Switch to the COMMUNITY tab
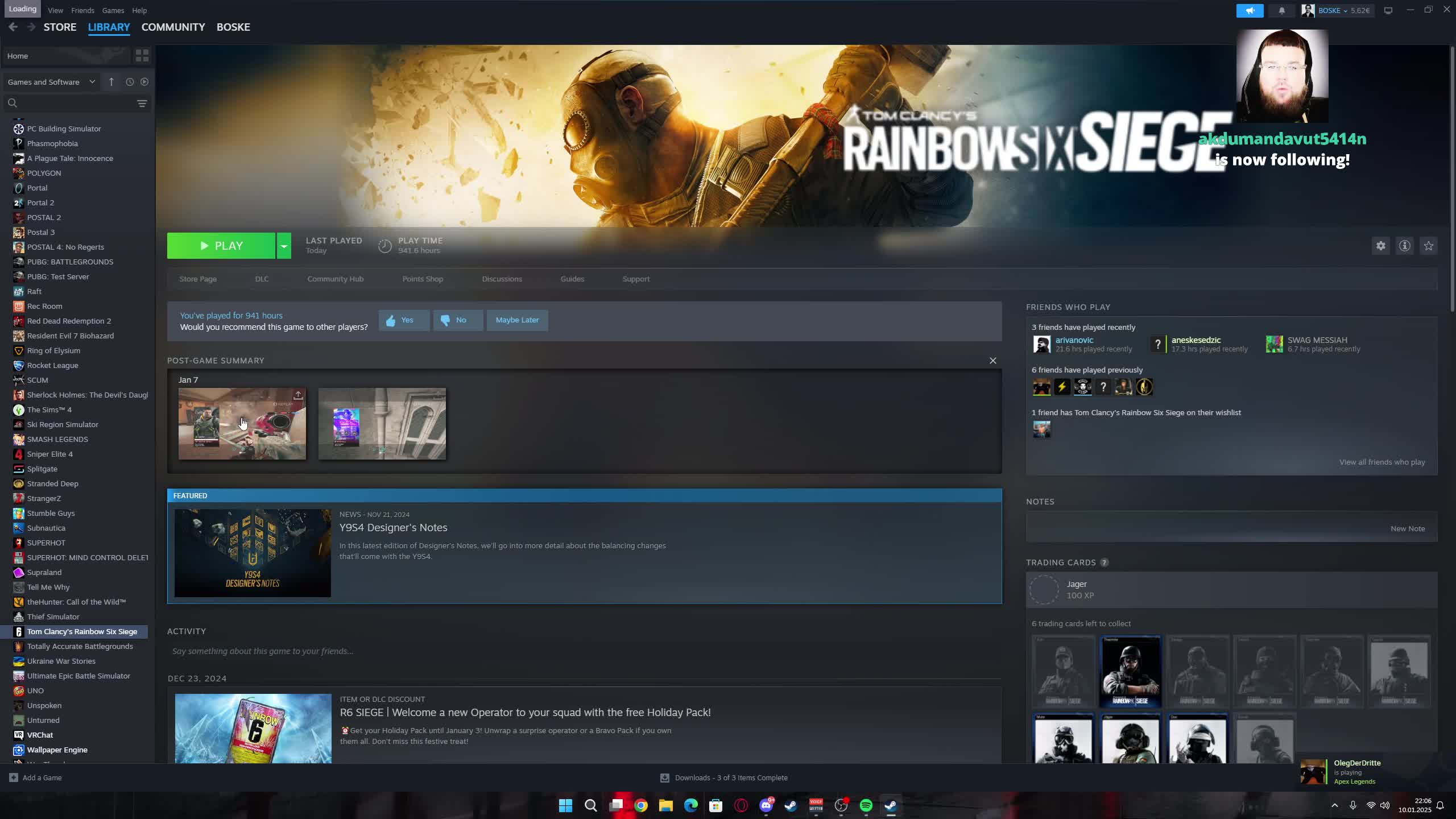 (x=173, y=27)
